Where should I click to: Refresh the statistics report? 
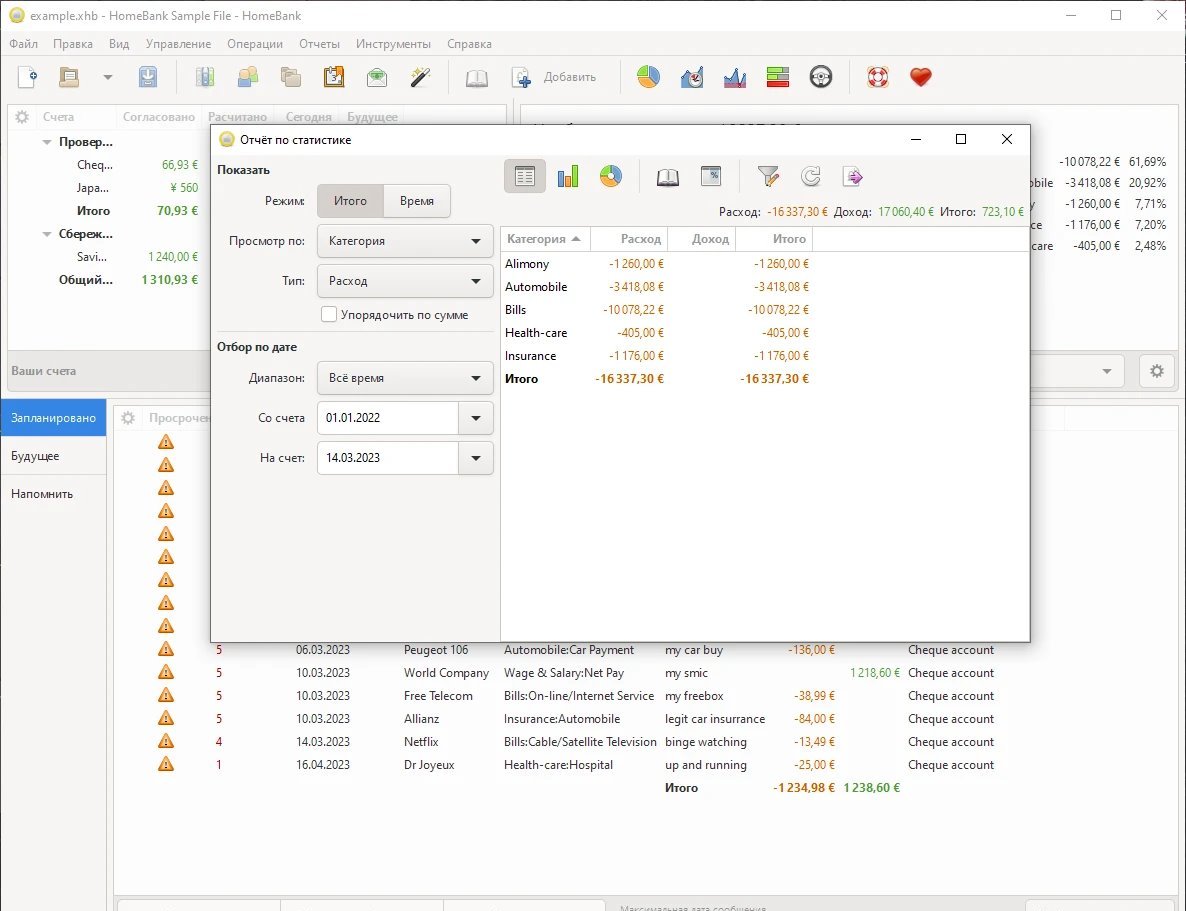click(x=811, y=177)
